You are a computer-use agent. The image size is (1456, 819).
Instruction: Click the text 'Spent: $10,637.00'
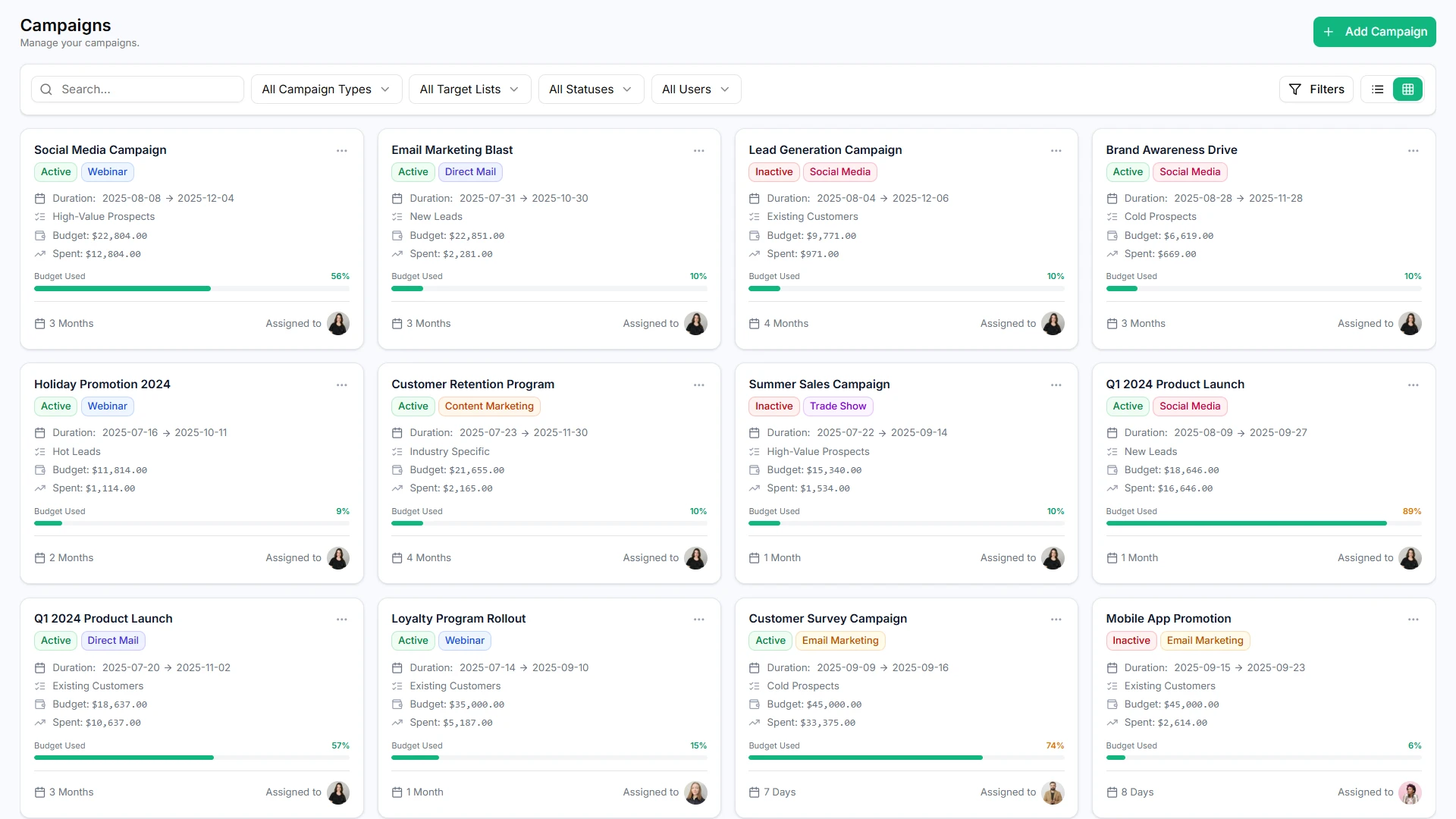[96, 723]
